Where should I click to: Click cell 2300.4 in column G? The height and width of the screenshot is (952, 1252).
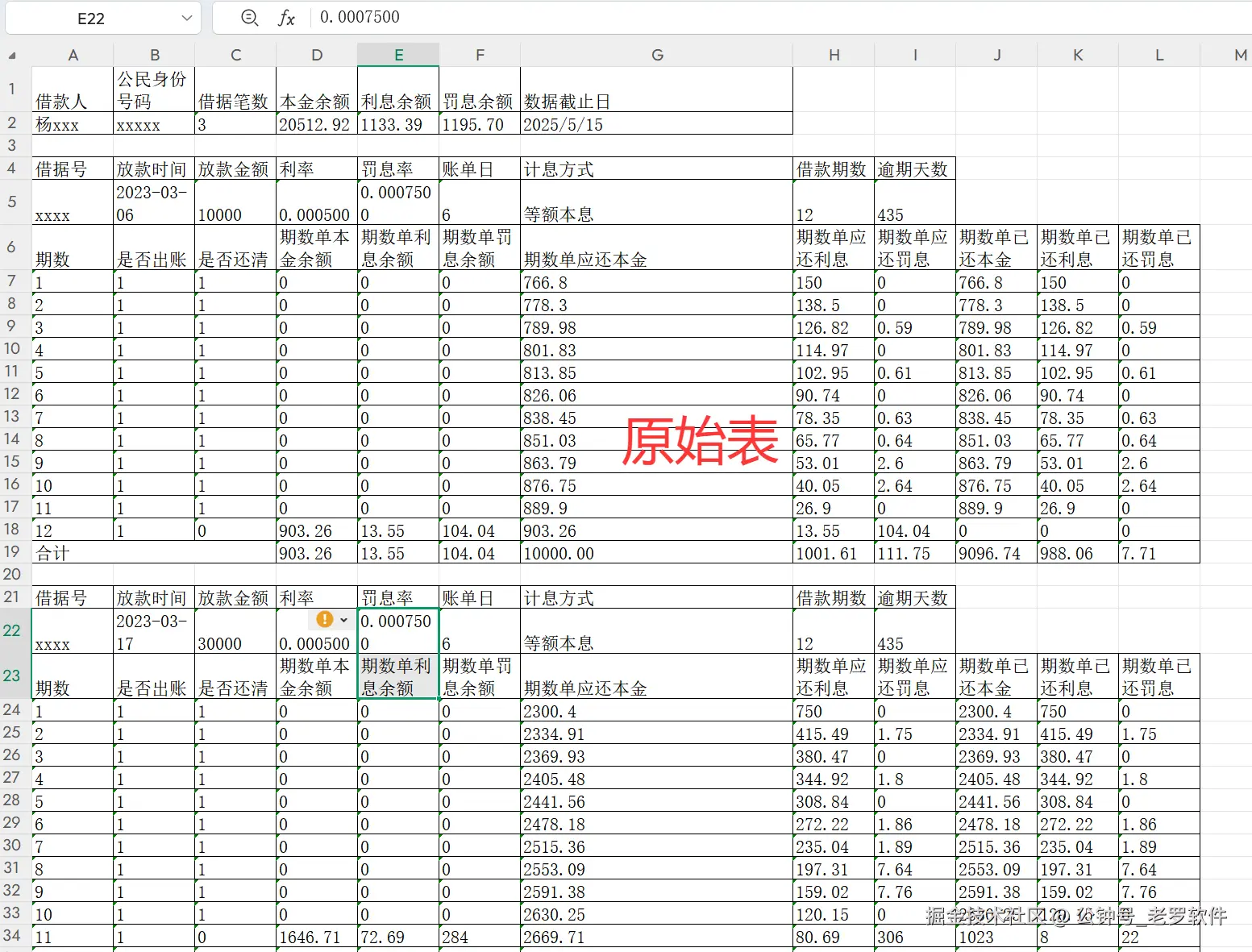point(657,711)
